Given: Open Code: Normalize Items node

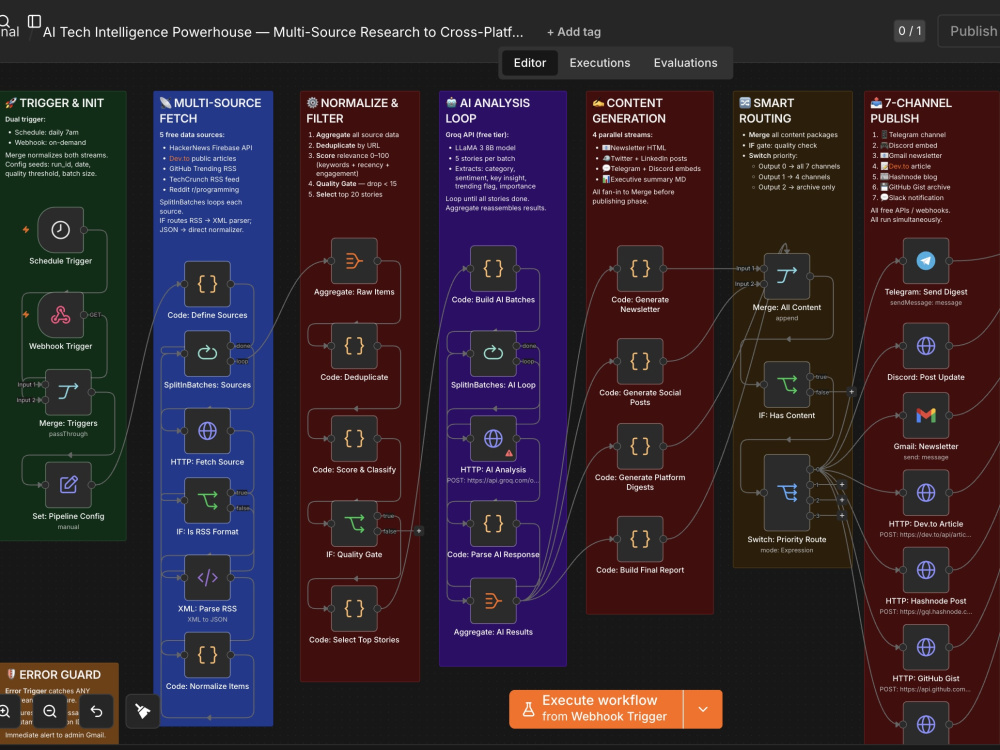Looking at the screenshot, I should coord(207,655).
